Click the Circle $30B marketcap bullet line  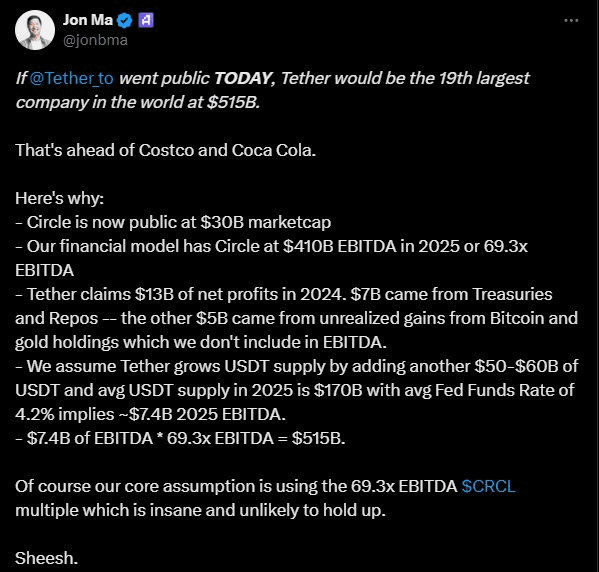(173, 222)
